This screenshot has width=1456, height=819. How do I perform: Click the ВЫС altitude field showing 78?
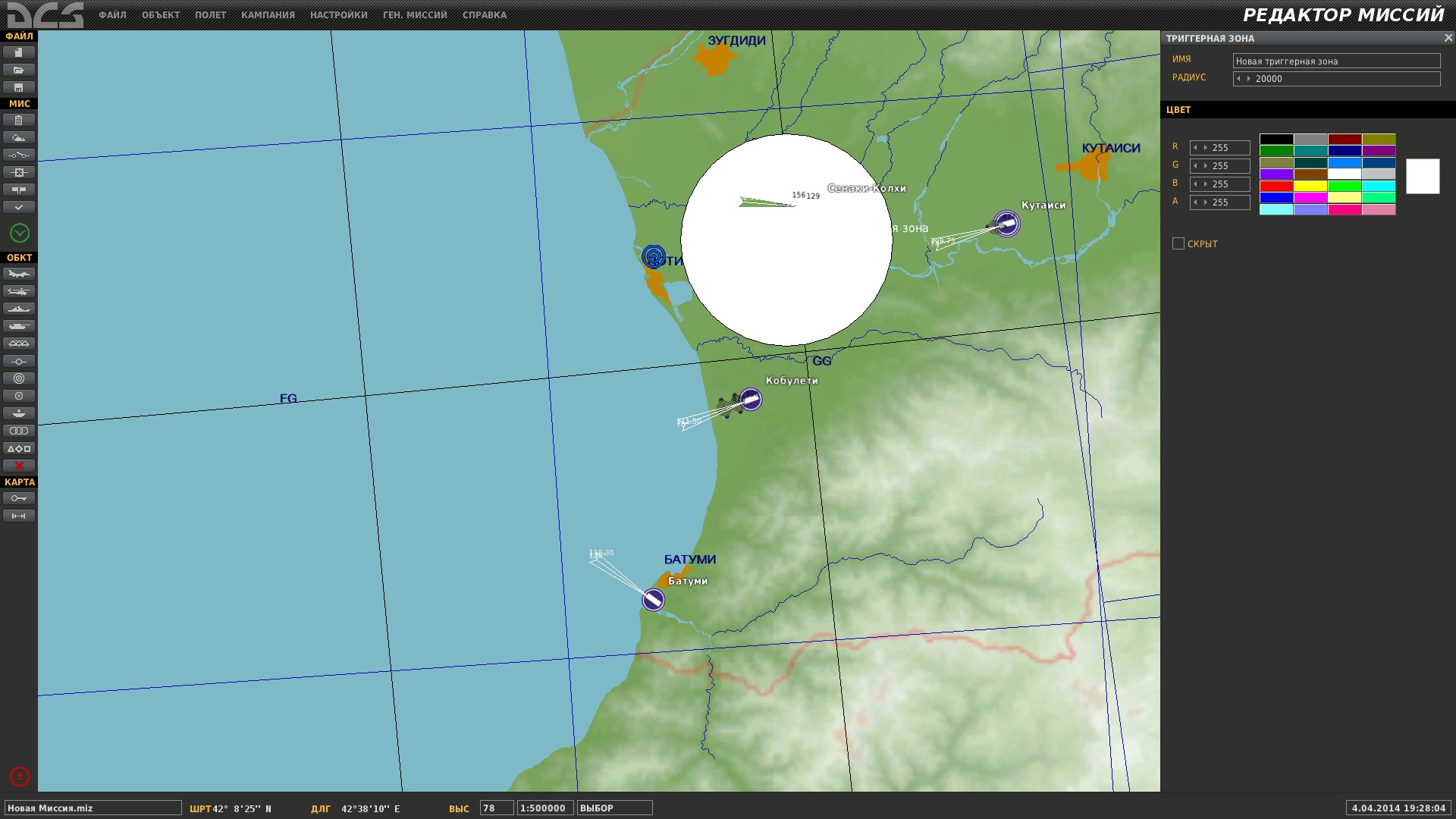497,808
